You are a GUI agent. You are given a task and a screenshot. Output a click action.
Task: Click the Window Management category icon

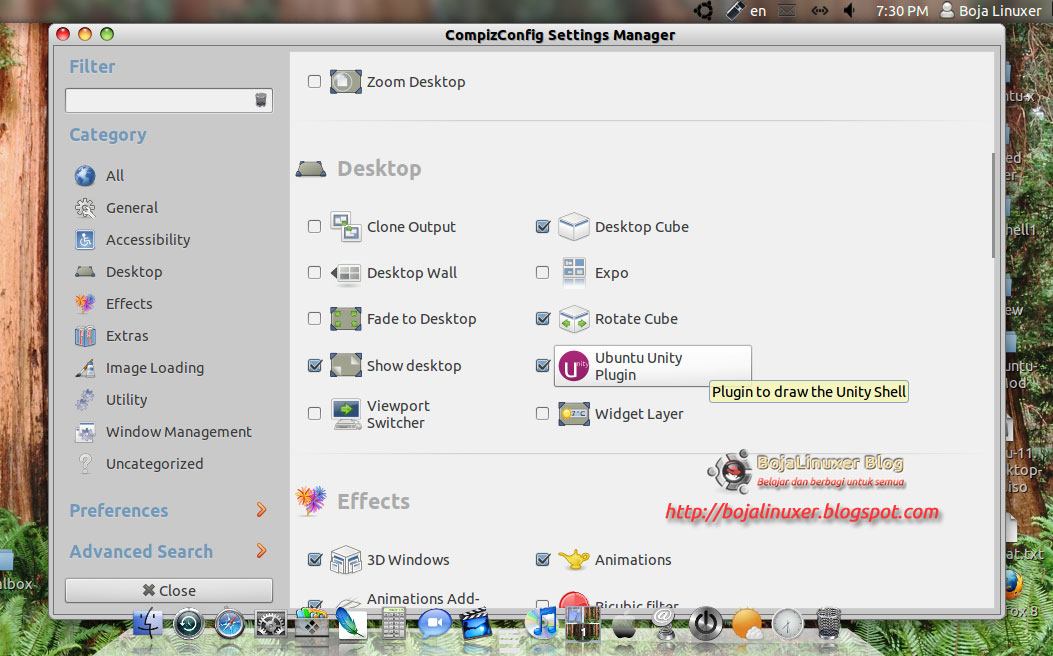click(x=86, y=431)
